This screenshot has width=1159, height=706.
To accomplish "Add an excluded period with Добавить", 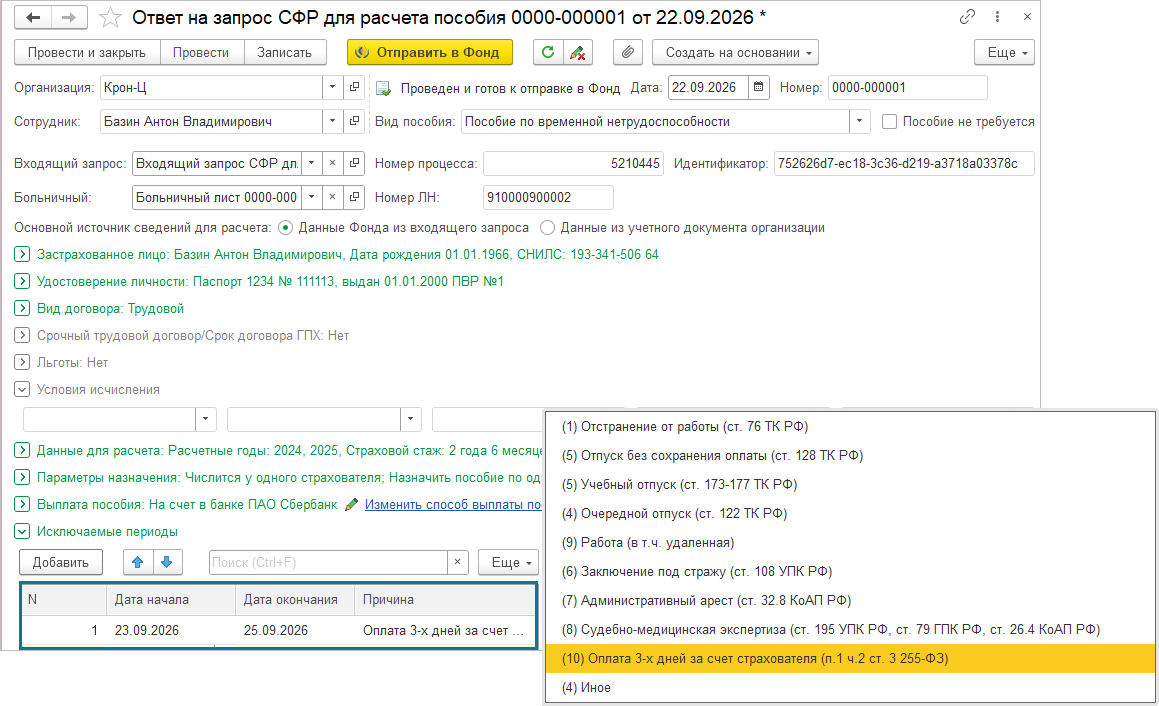I will 61,563.
